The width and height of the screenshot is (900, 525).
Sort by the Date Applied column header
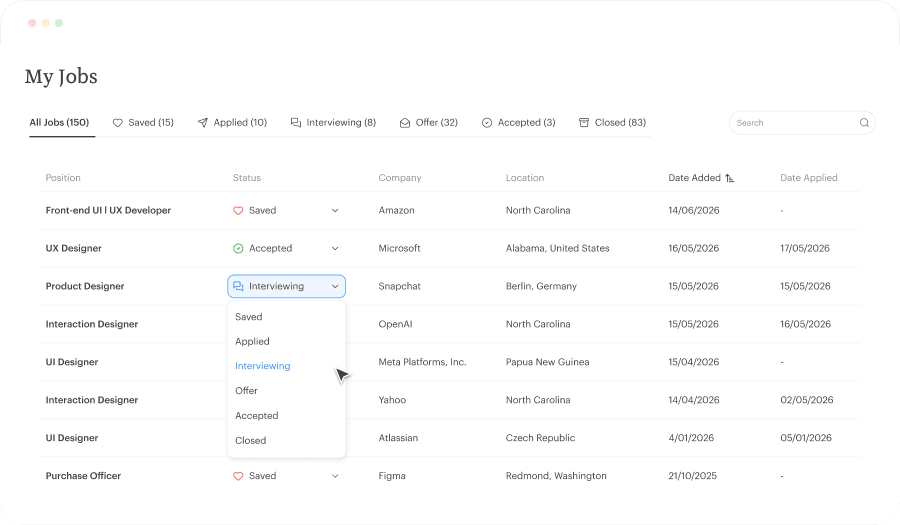809,178
